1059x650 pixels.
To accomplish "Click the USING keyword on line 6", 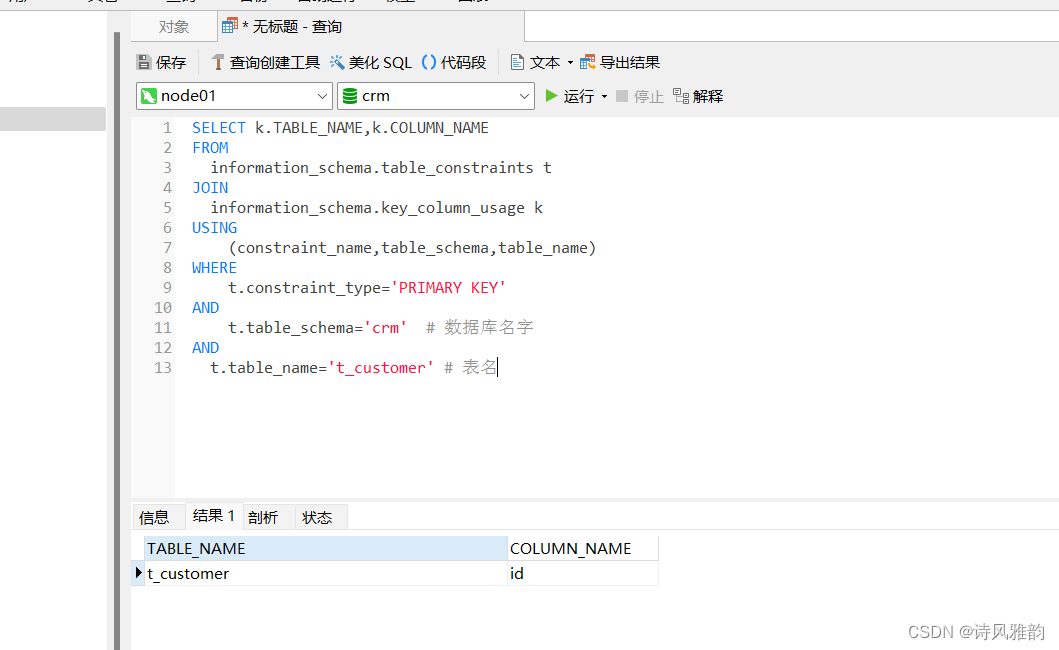I will point(214,228).
